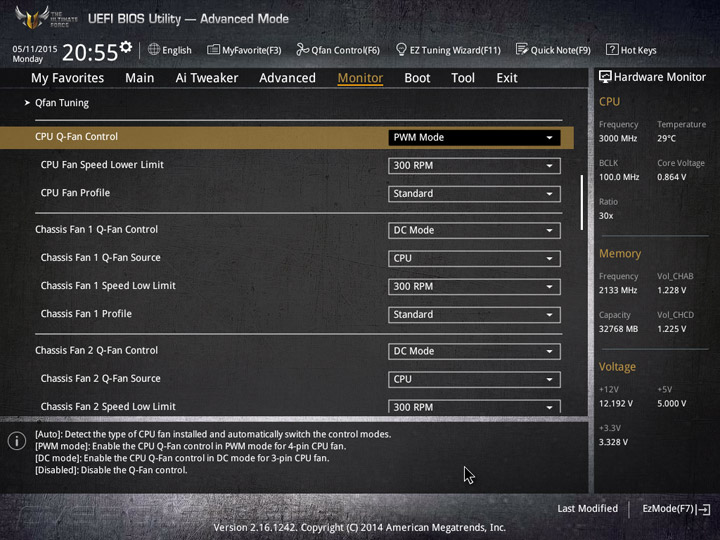Viewport: 720px width, 540px height.
Task: Switch to EzMode(F7)
Action: [x=668, y=509]
